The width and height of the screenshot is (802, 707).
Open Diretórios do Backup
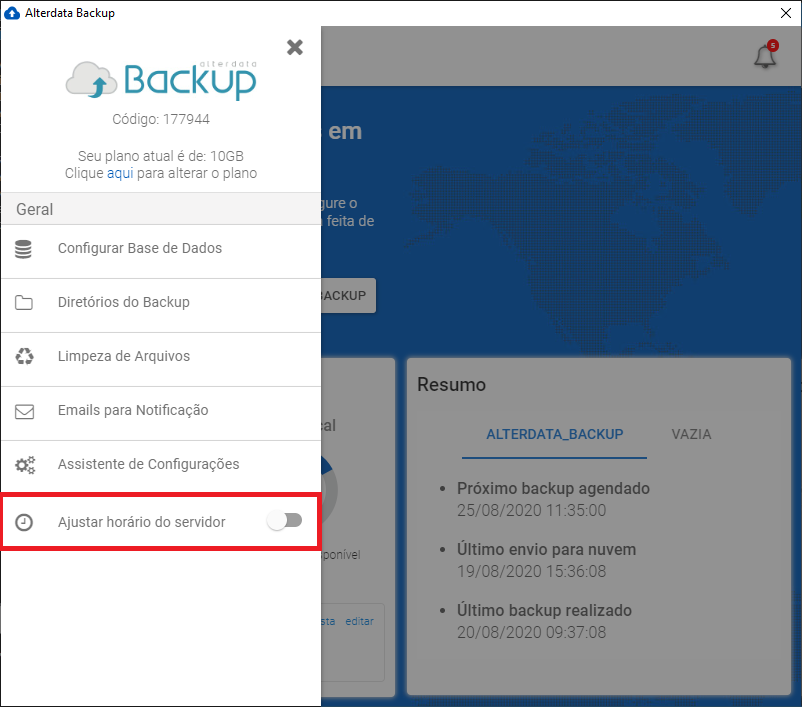[161, 305]
